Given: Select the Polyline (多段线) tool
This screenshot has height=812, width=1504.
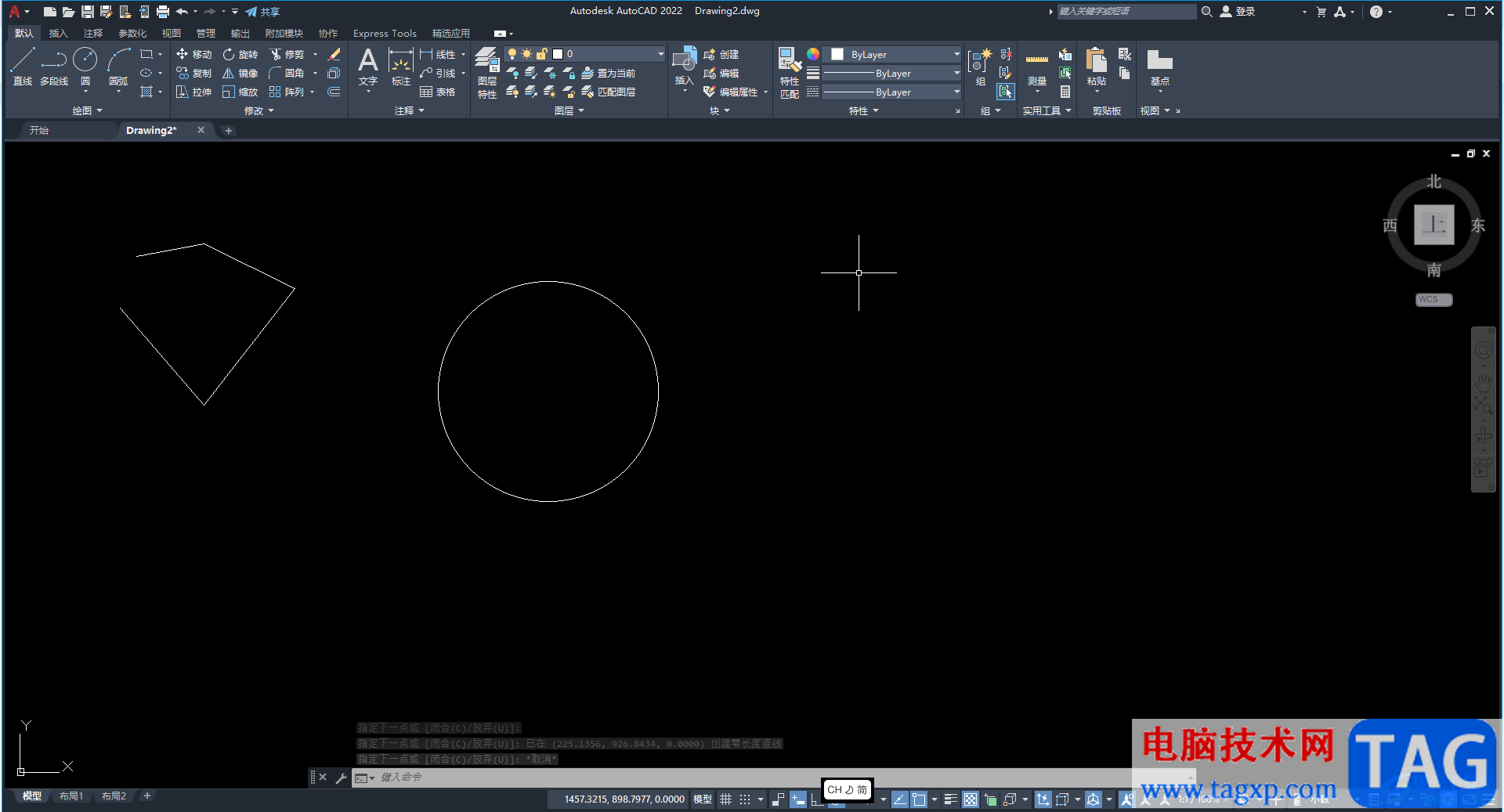Looking at the screenshot, I should (x=54, y=61).
